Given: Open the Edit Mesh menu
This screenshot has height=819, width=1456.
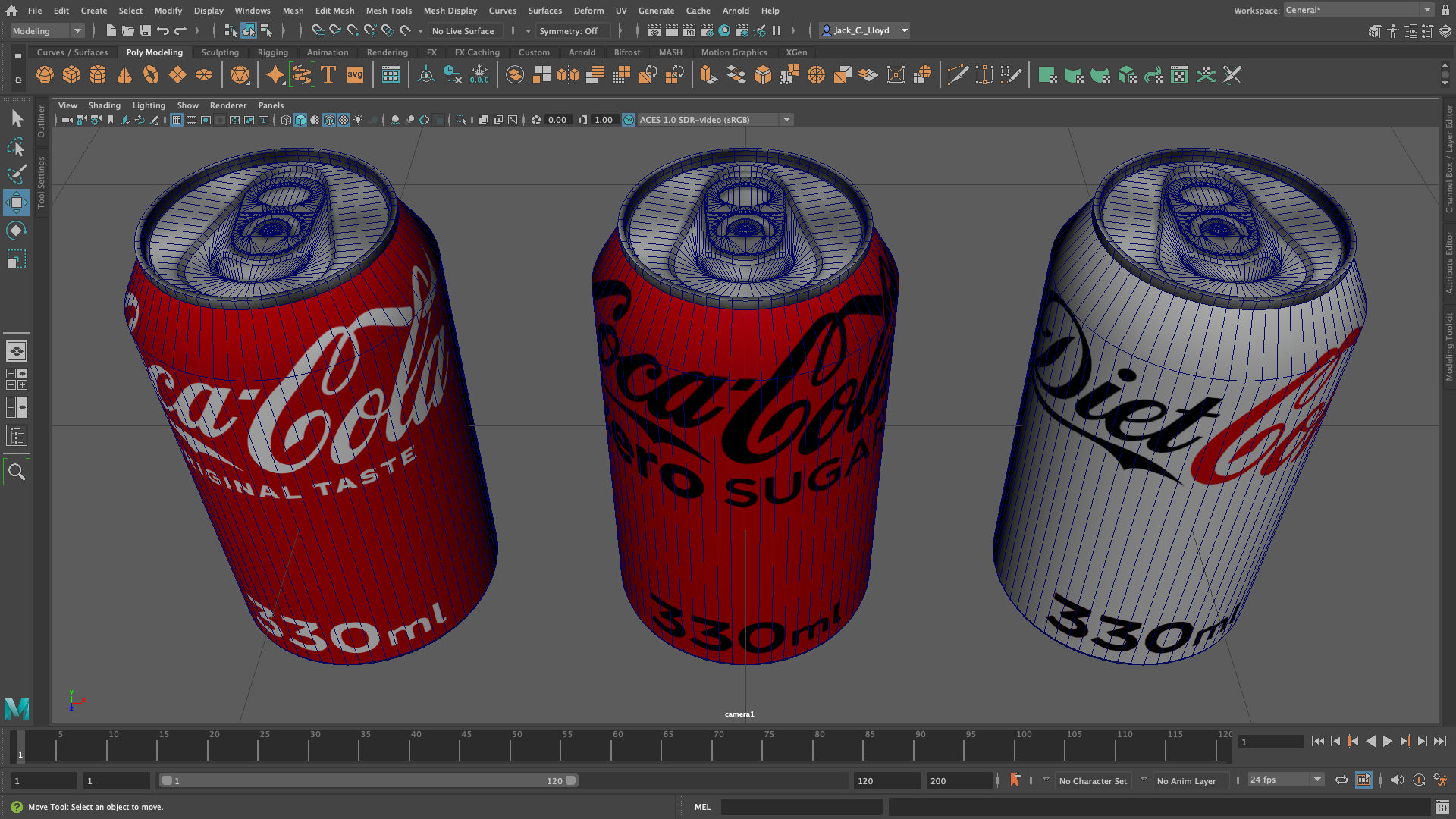Looking at the screenshot, I should (x=334, y=11).
